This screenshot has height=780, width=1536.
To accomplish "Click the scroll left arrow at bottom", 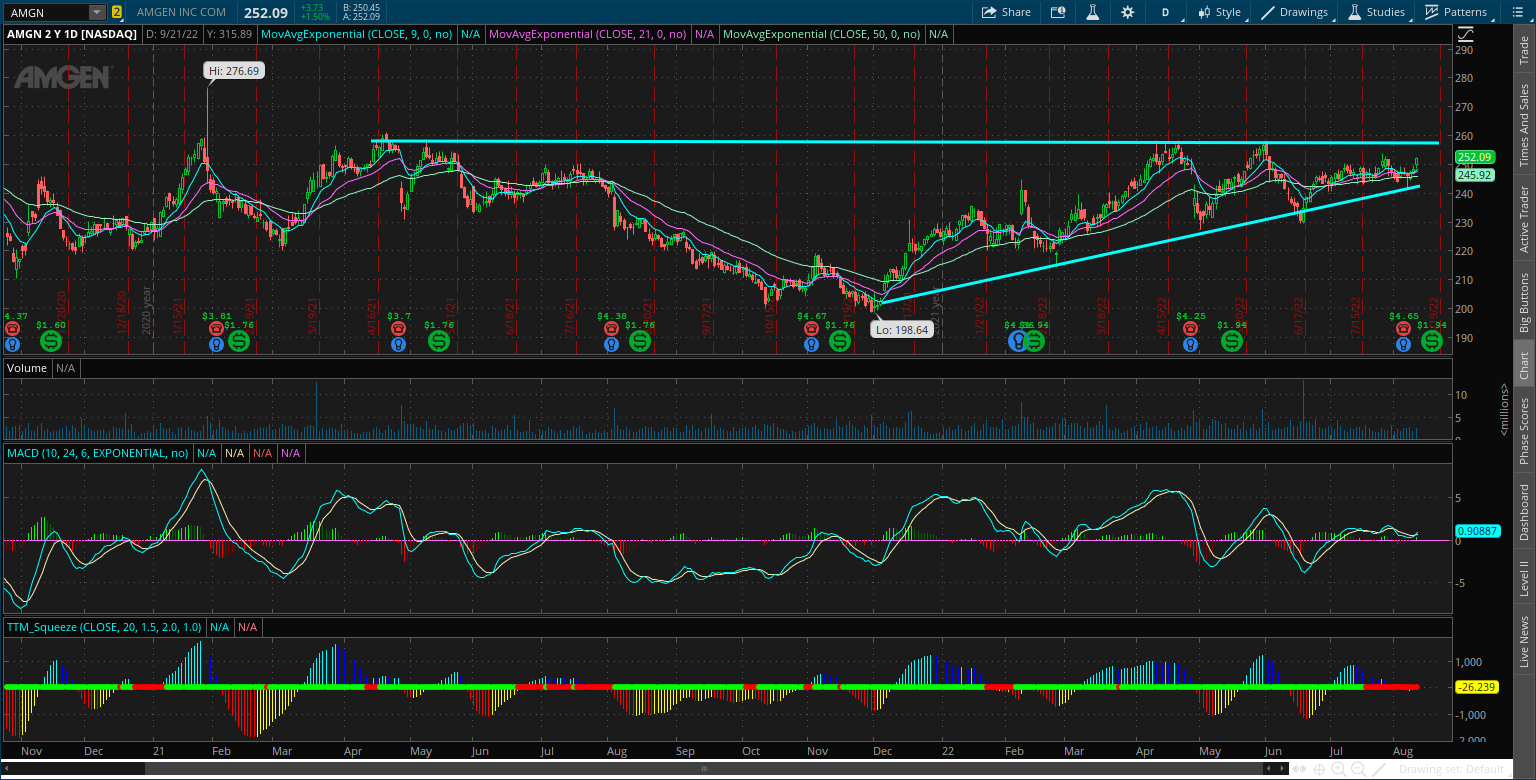I will pyautogui.click(x=1269, y=769).
